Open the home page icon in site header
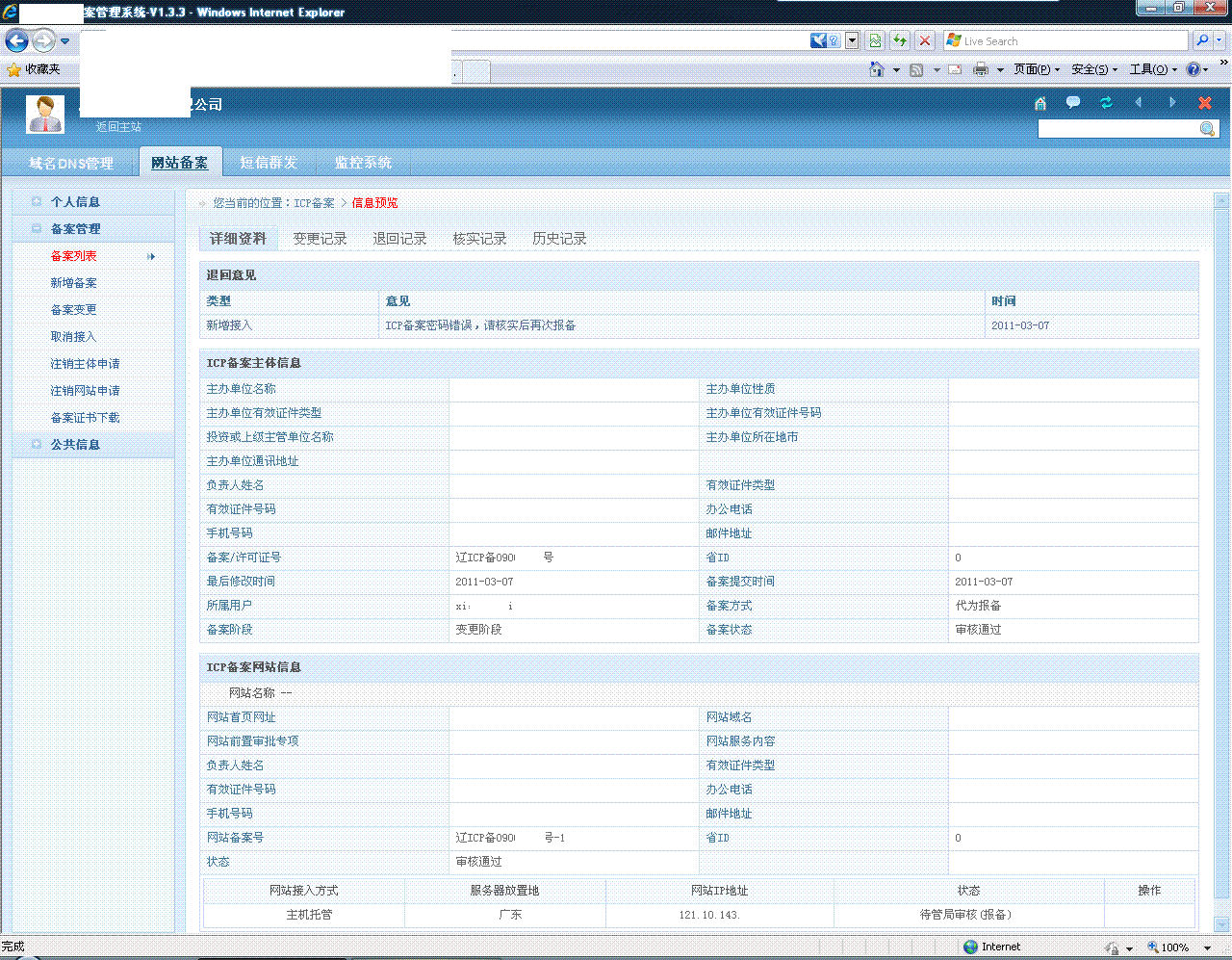The height and width of the screenshot is (960, 1232). [1039, 103]
